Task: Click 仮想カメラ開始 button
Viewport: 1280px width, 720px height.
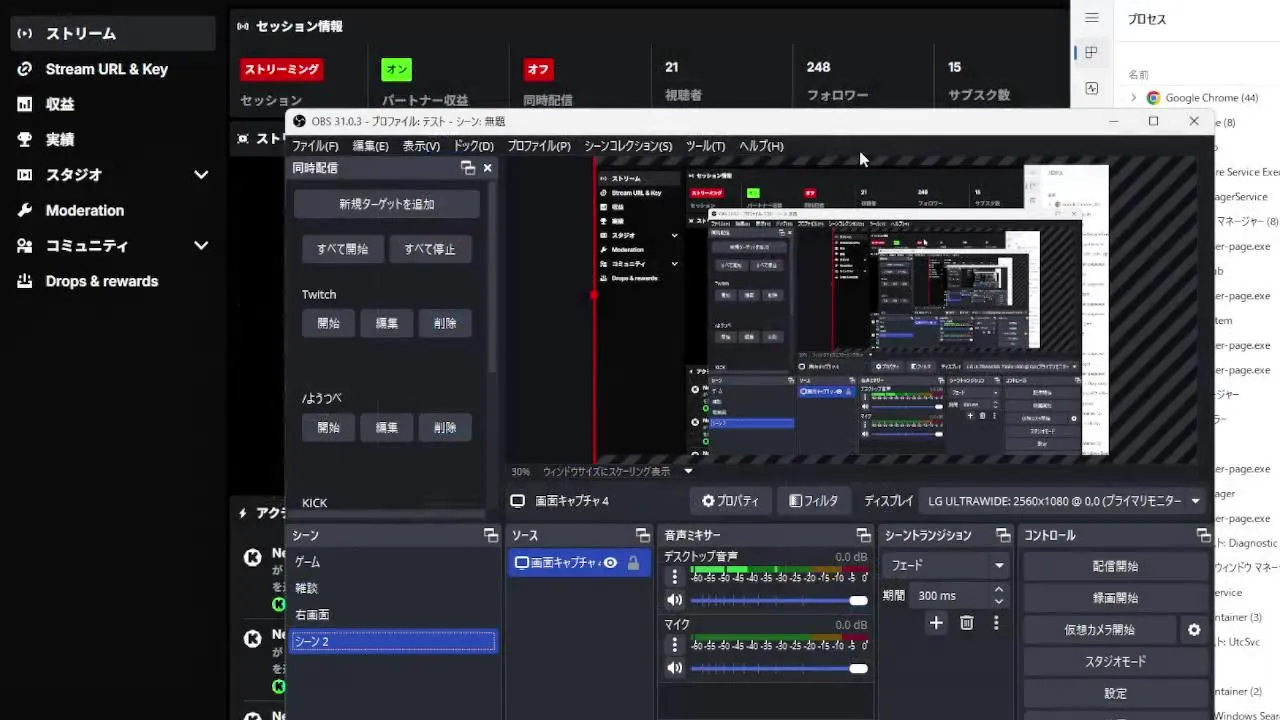Action: pos(1099,630)
